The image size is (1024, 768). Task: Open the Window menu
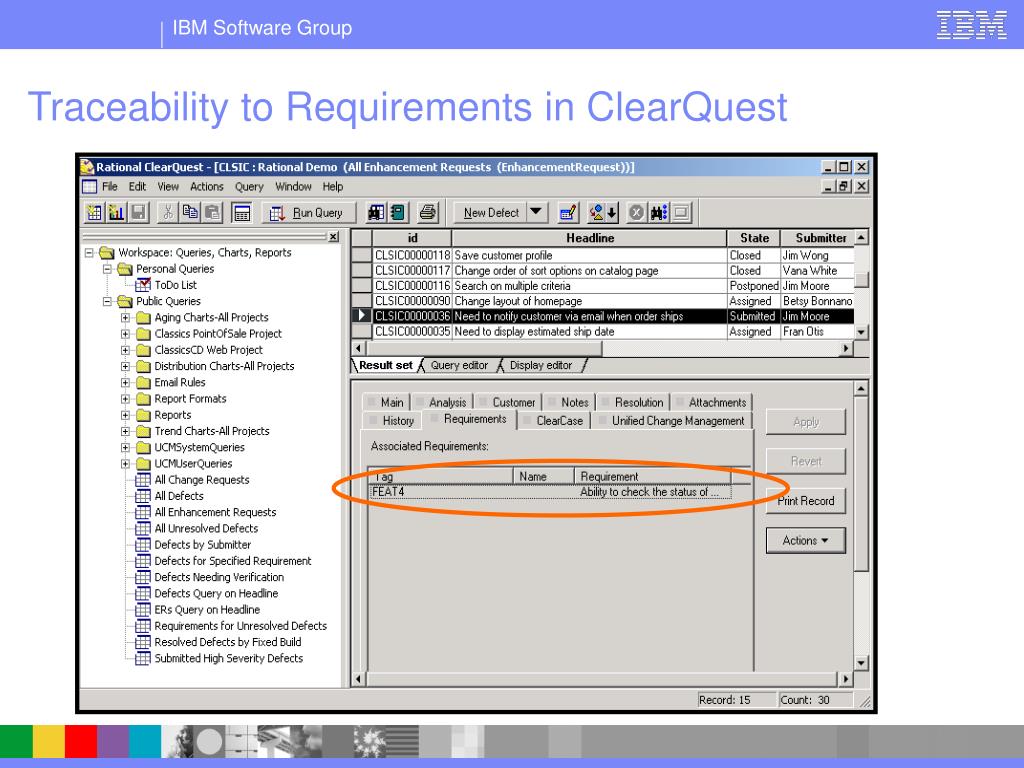293,187
